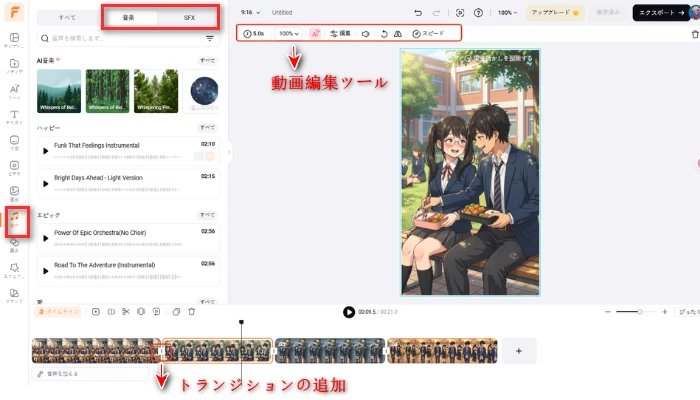Click the orange F app logo
Viewport: 700px width, 400px height.
(14, 12)
